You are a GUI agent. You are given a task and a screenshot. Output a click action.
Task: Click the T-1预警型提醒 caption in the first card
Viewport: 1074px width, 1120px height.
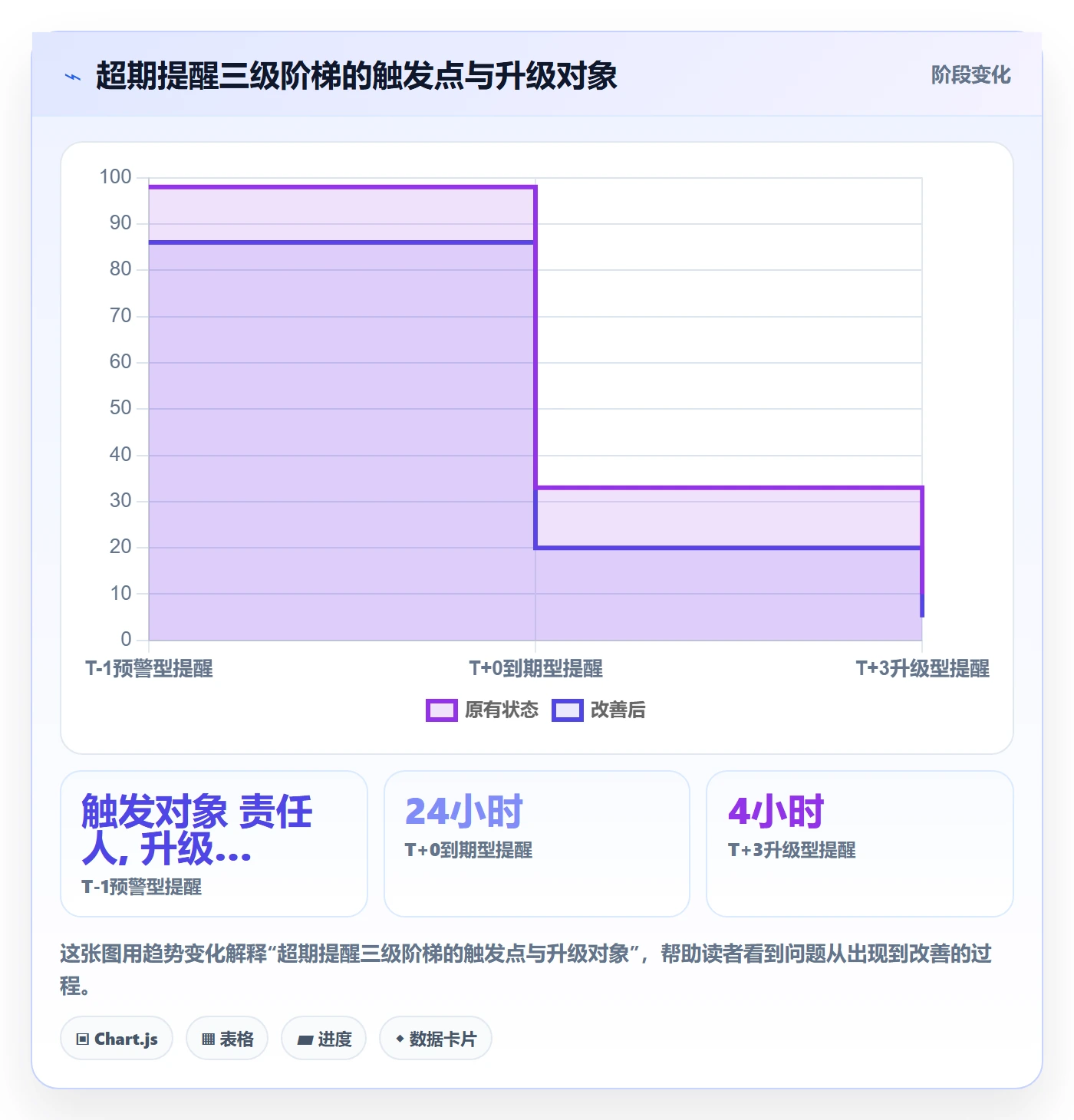click(142, 888)
